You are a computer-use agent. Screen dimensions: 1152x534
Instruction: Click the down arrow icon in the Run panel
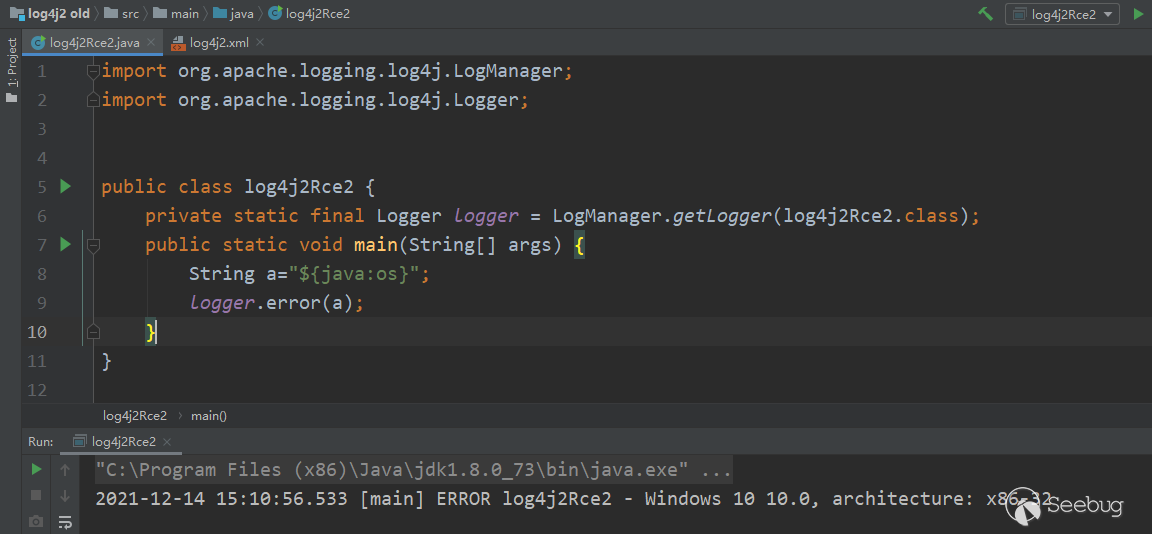[65, 495]
